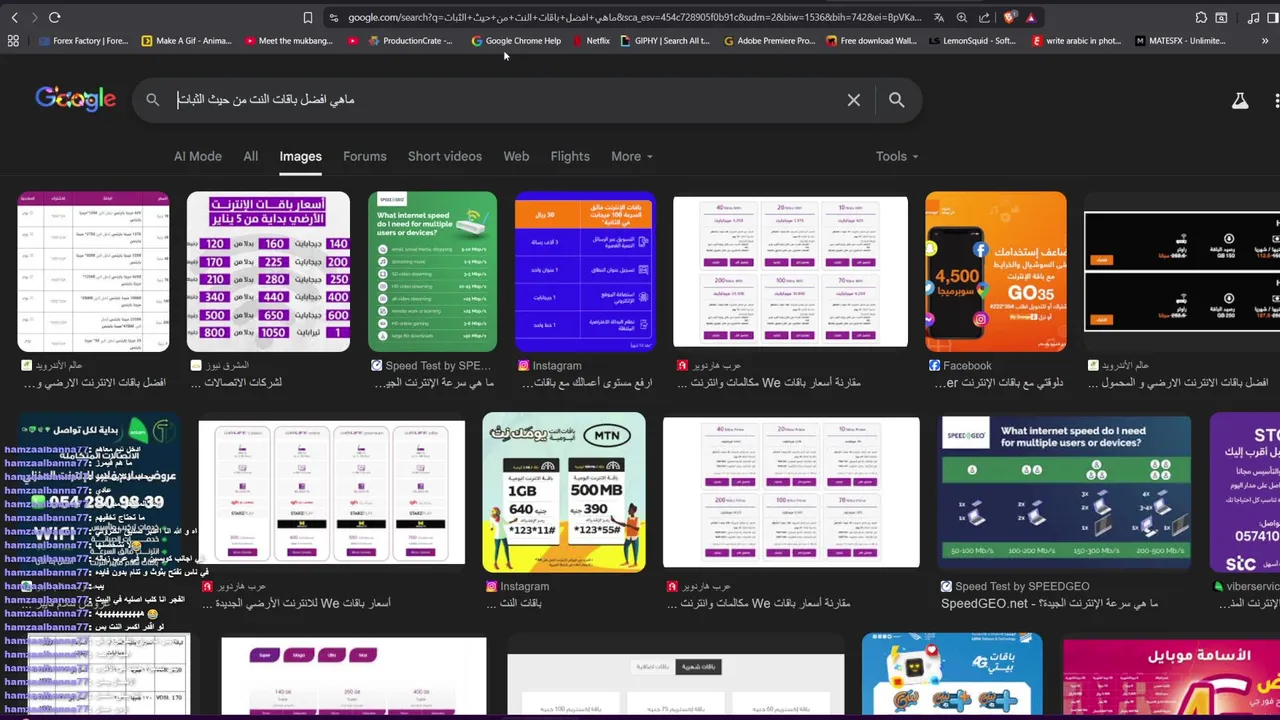Expand hidden bookmarks overflow chevron

[x=1265, y=41]
